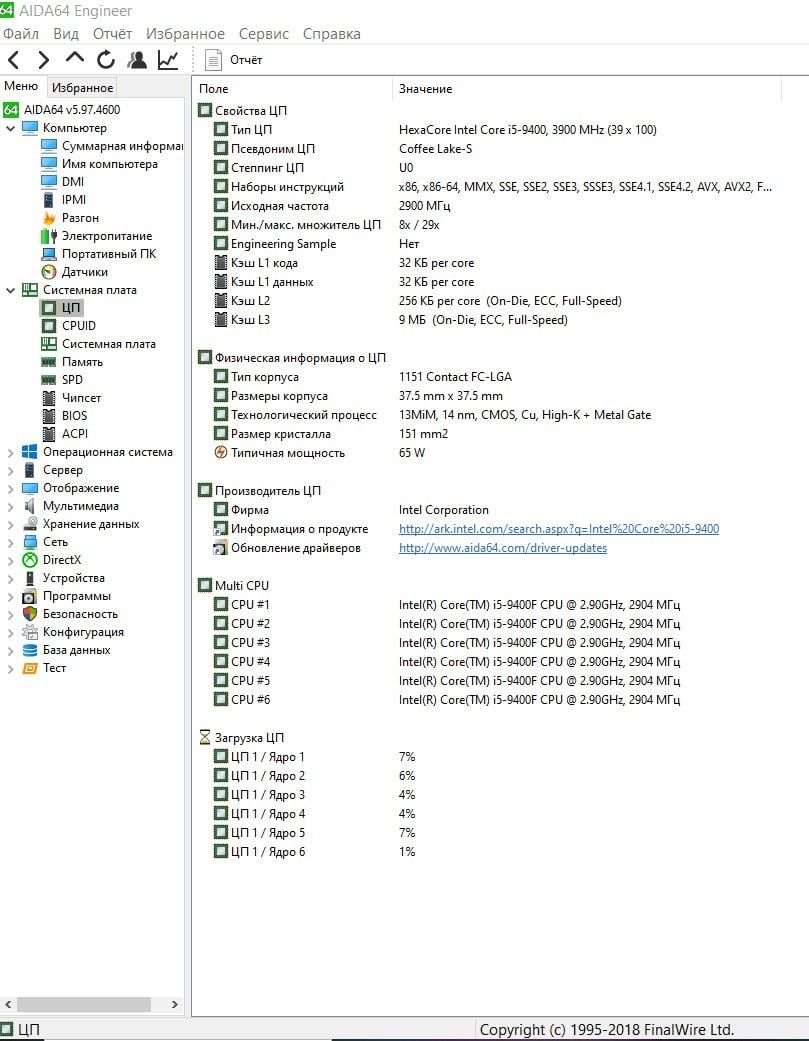Expand the Отображение tree node
The width and height of the screenshot is (809, 1041).
(x=10, y=489)
